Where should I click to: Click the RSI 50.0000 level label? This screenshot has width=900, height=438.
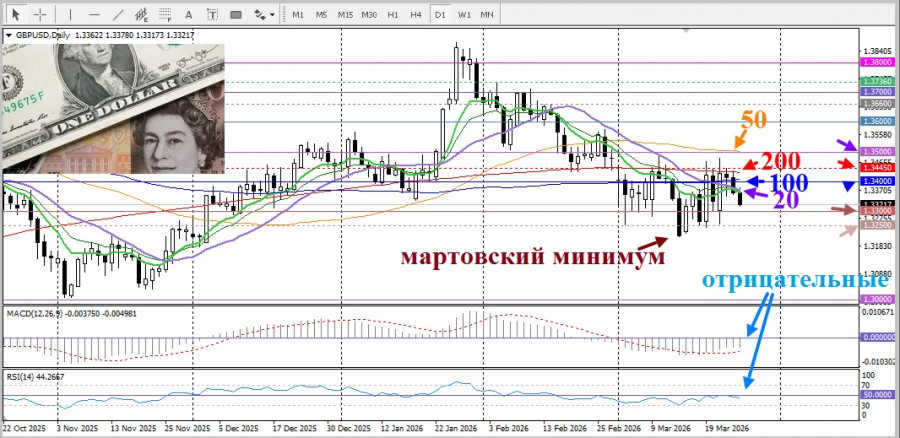click(877, 396)
